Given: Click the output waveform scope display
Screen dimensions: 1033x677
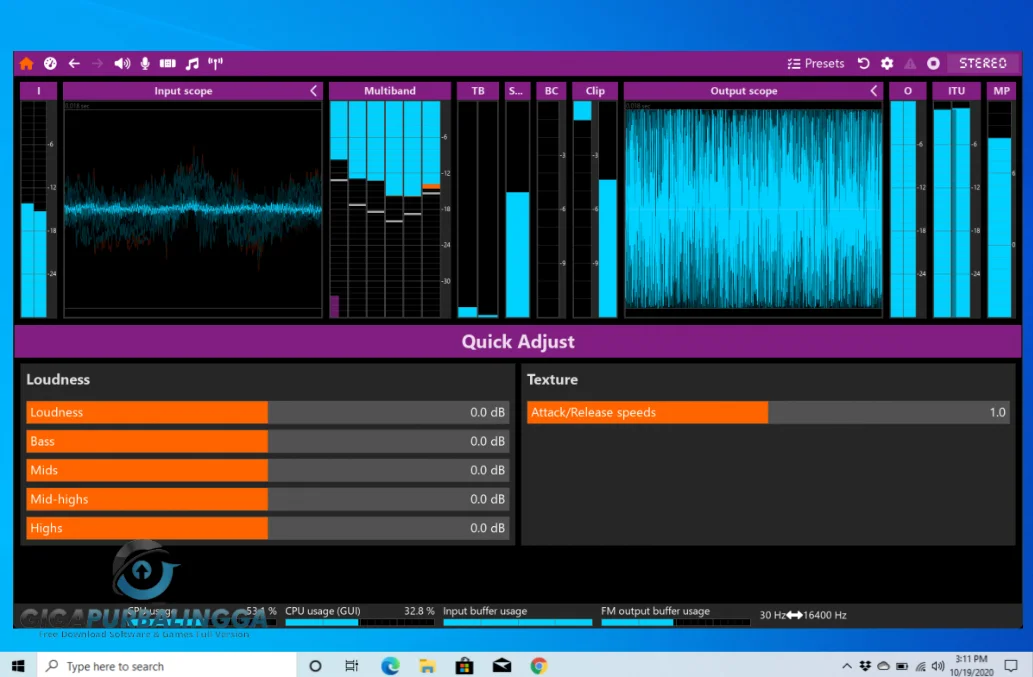Looking at the screenshot, I should tap(754, 209).
